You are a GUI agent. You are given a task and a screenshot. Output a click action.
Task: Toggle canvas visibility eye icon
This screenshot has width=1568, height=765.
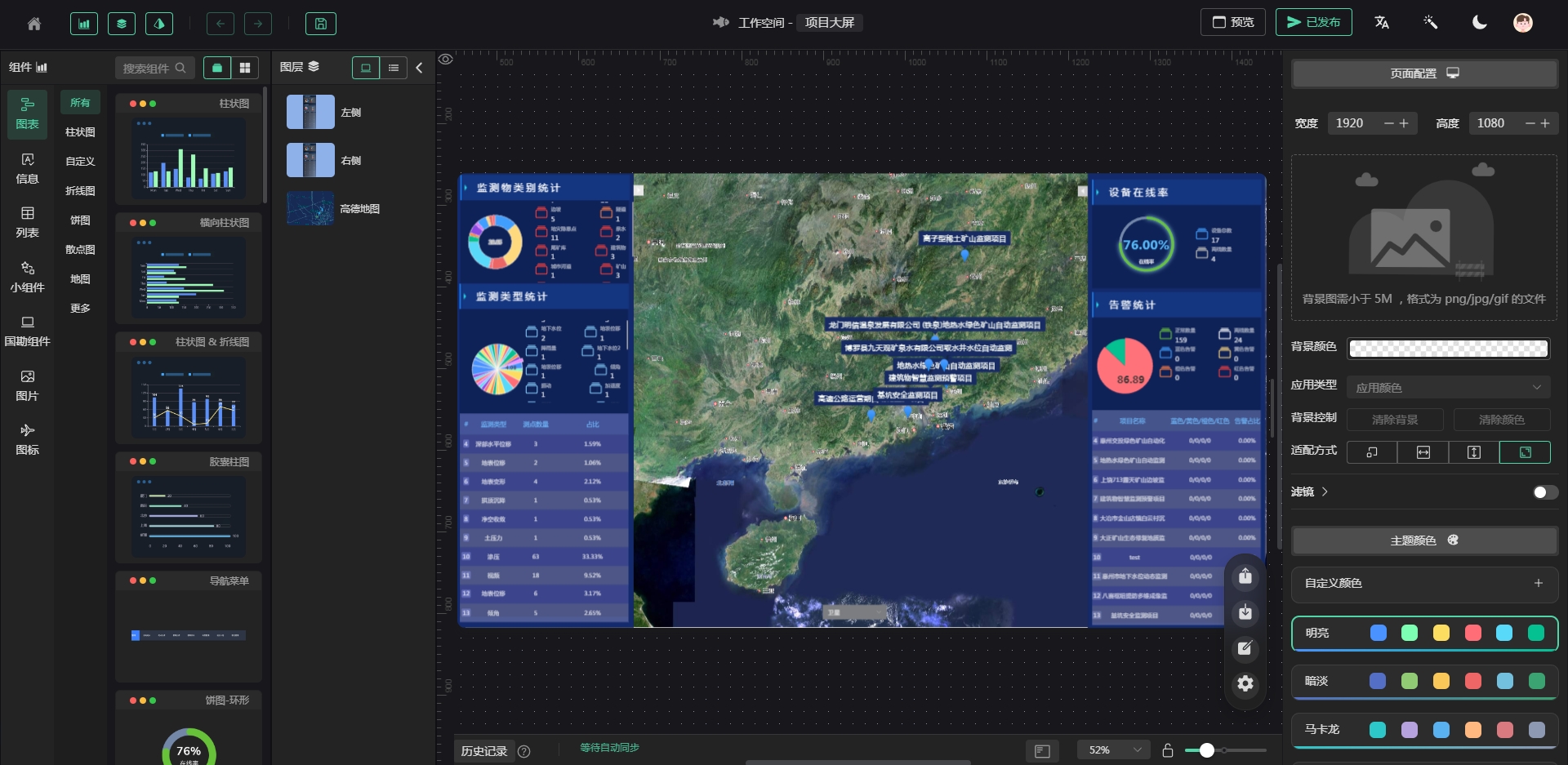click(x=446, y=60)
